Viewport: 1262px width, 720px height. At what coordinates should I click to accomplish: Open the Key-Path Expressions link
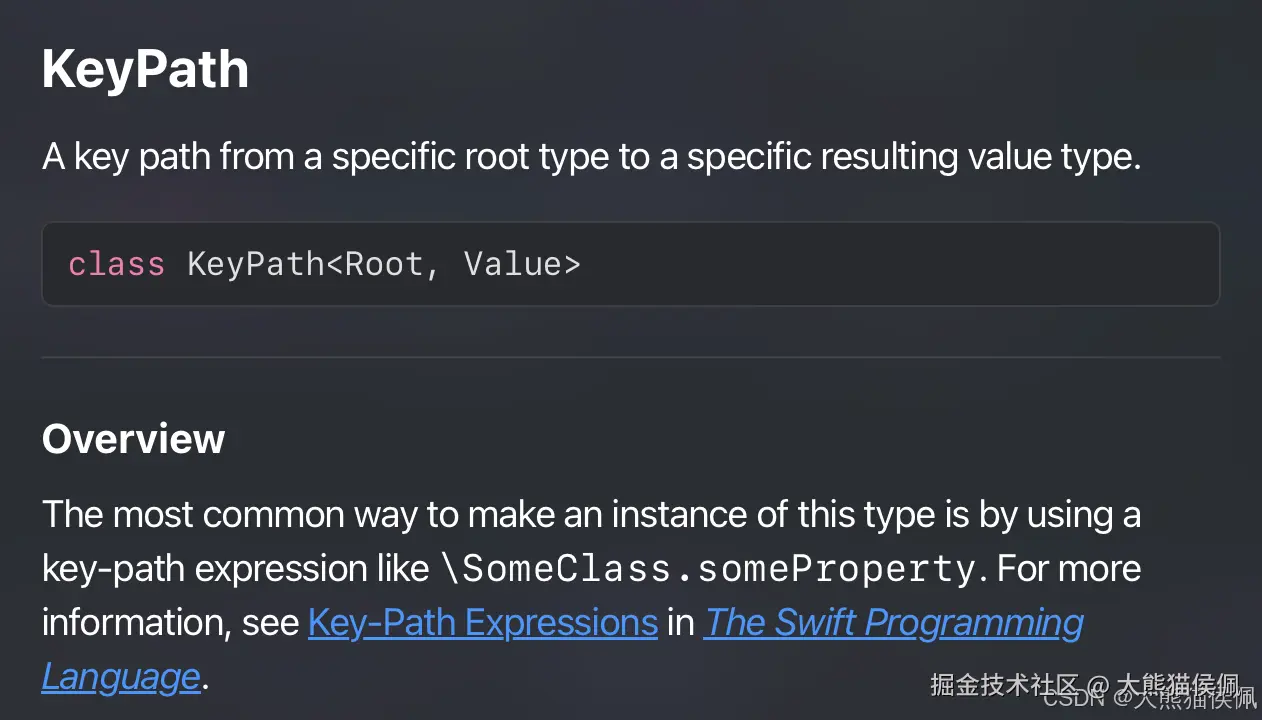click(482, 622)
